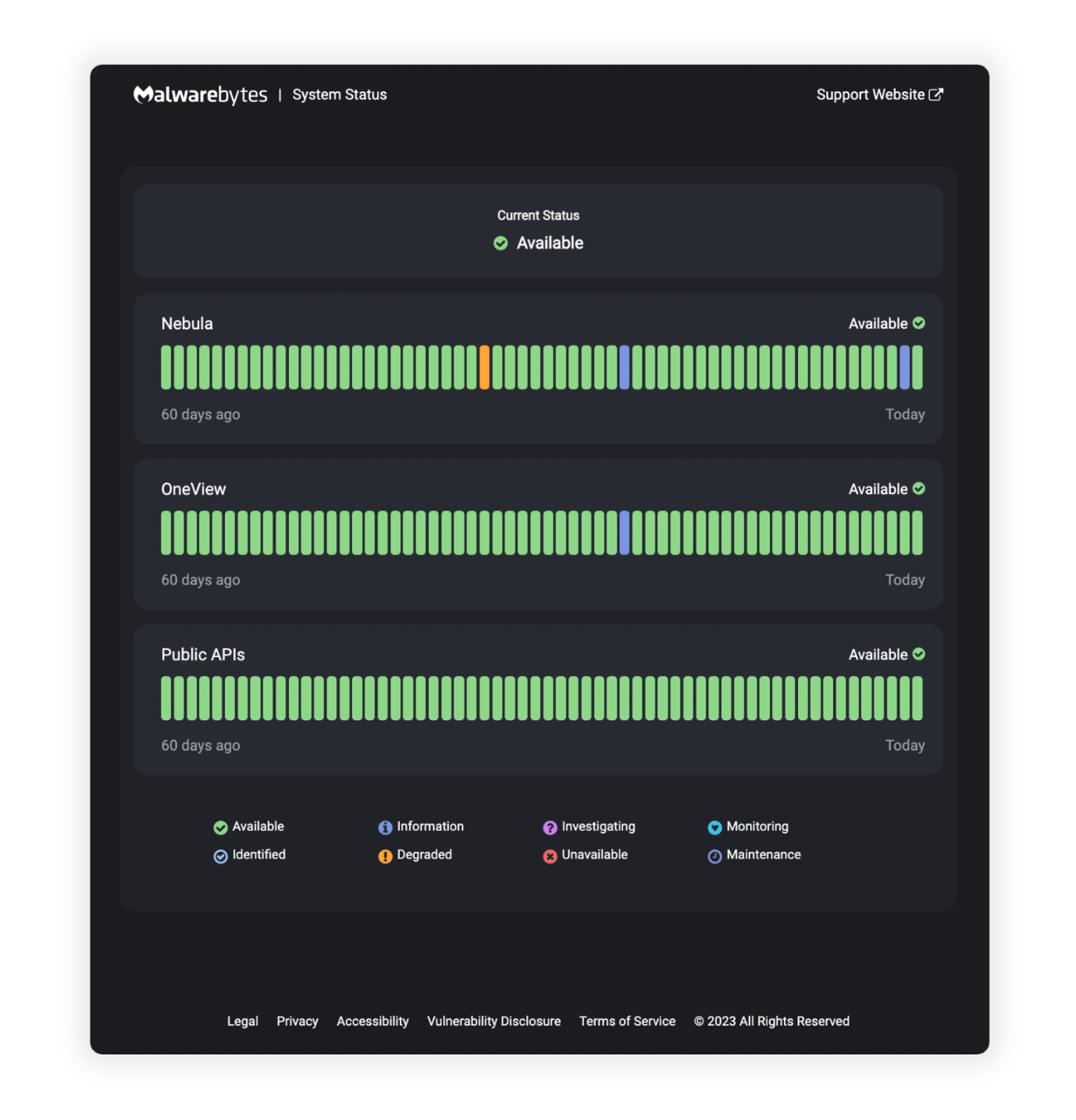Click the green check icon beside Current Status Available
1076x1120 pixels.
pyautogui.click(x=501, y=244)
